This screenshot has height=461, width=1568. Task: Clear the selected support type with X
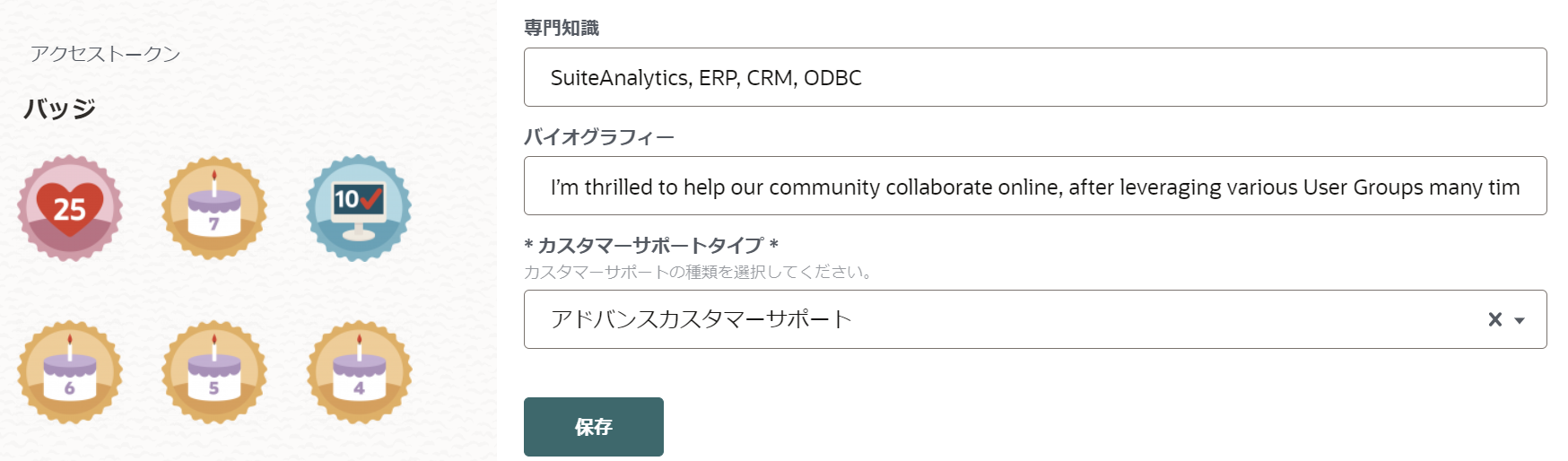(x=1494, y=319)
